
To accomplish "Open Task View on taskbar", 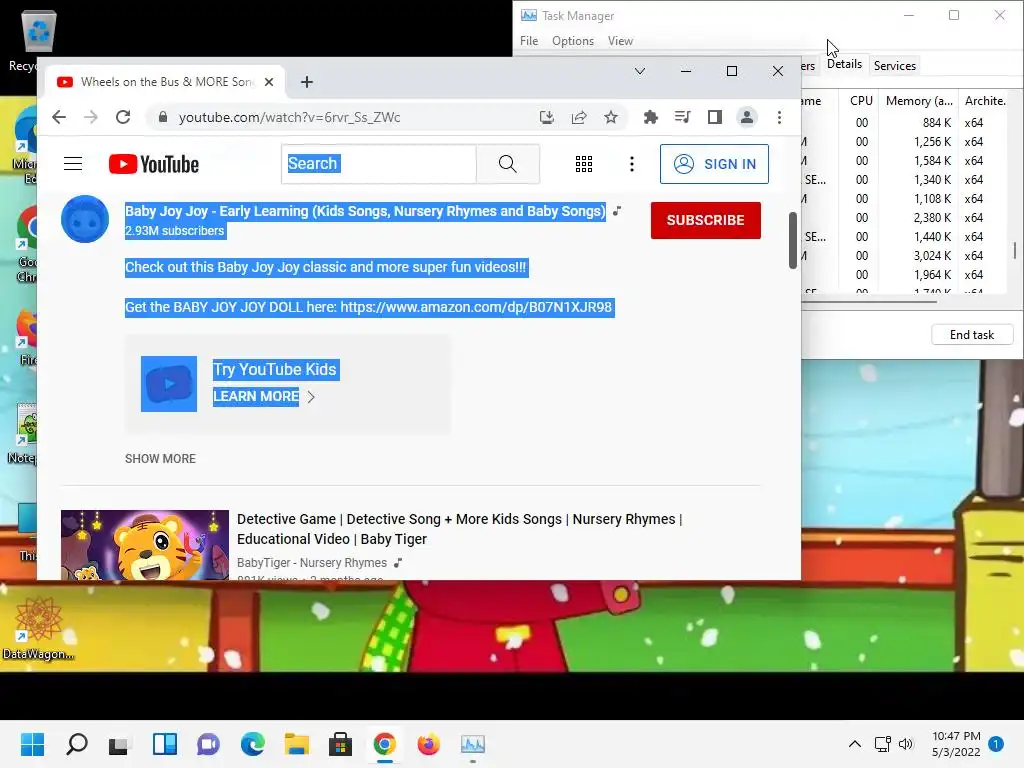I will coord(119,744).
